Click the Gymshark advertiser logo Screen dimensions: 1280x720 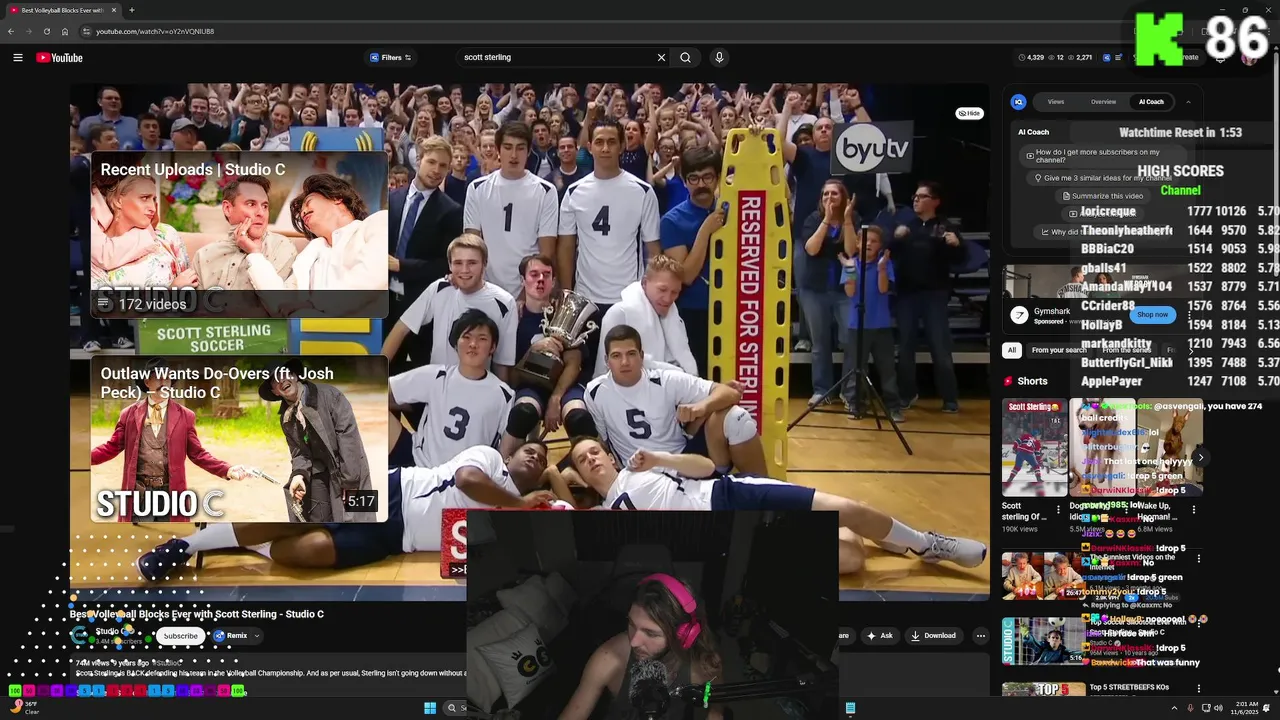click(1019, 315)
